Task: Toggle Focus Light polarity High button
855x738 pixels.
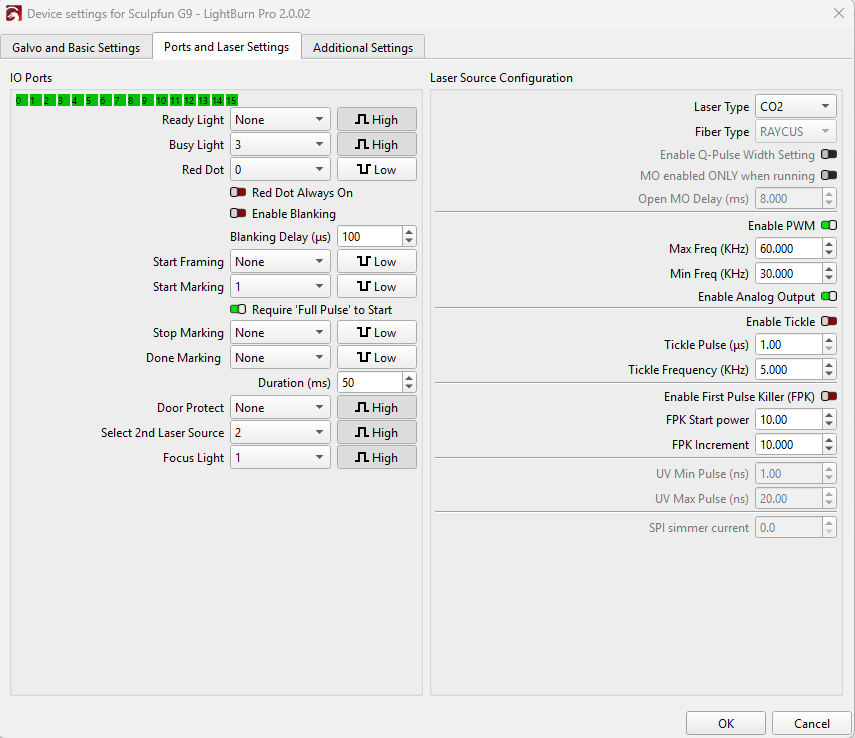Action: point(376,458)
